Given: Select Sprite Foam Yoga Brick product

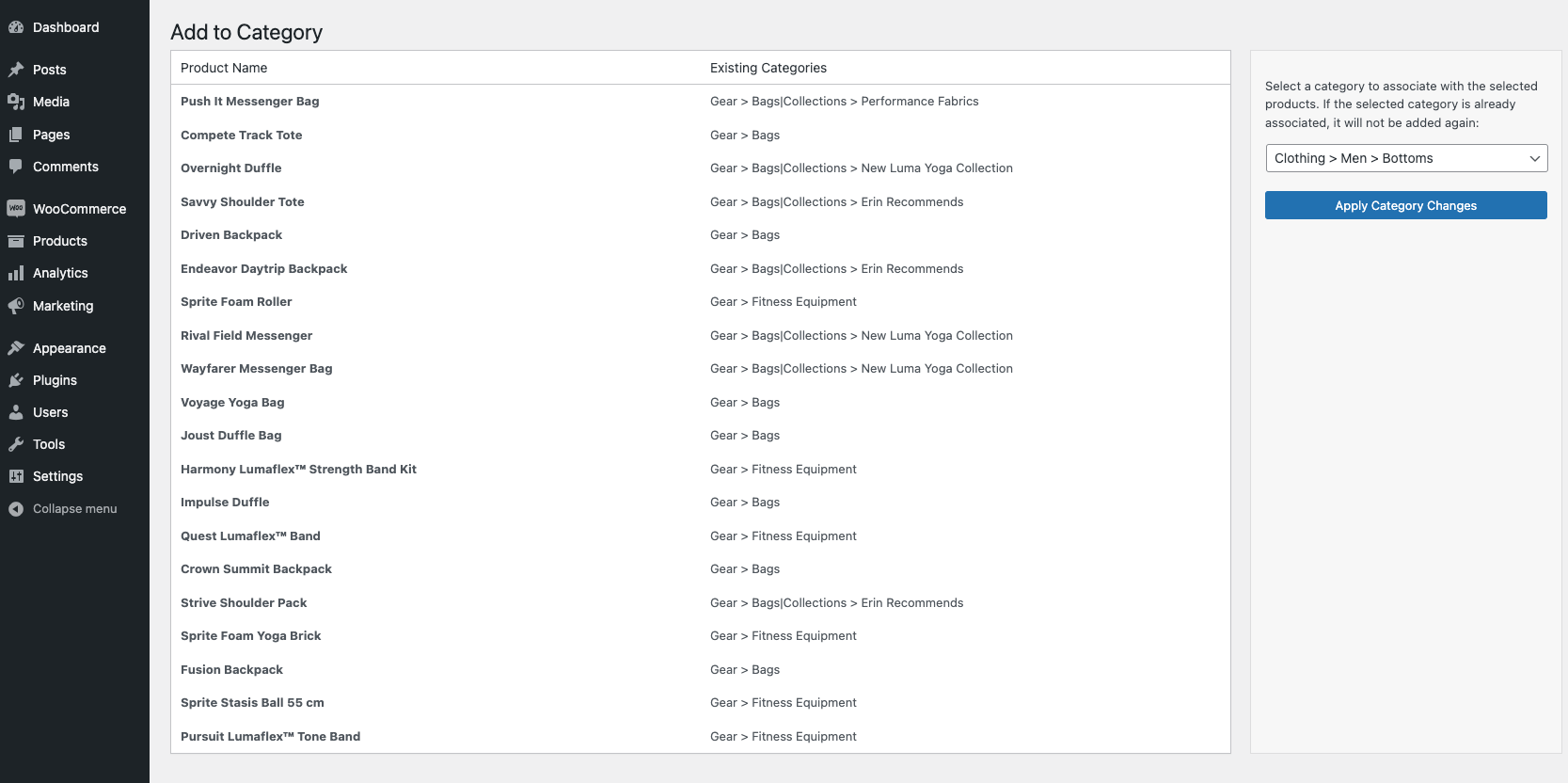Looking at the screenshot, I should tap(251, 636).
